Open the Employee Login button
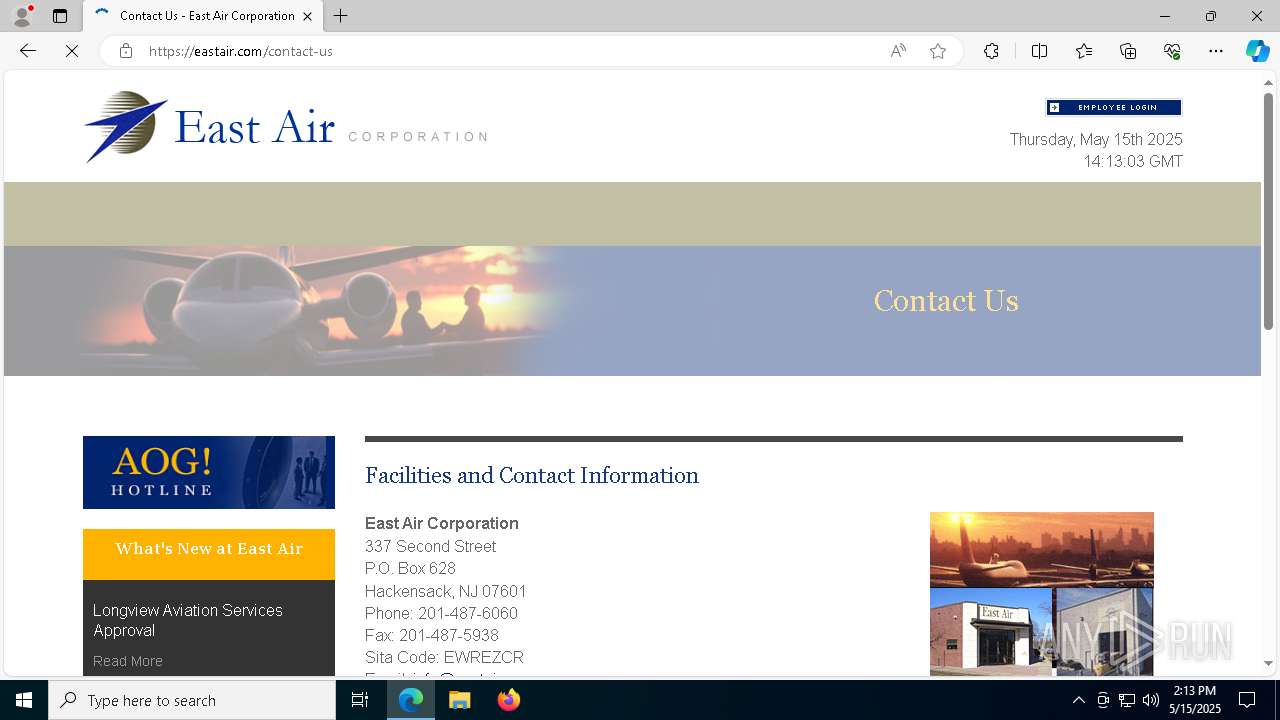This screenshot has height=720, width=1280. (x=1114, y=107)
